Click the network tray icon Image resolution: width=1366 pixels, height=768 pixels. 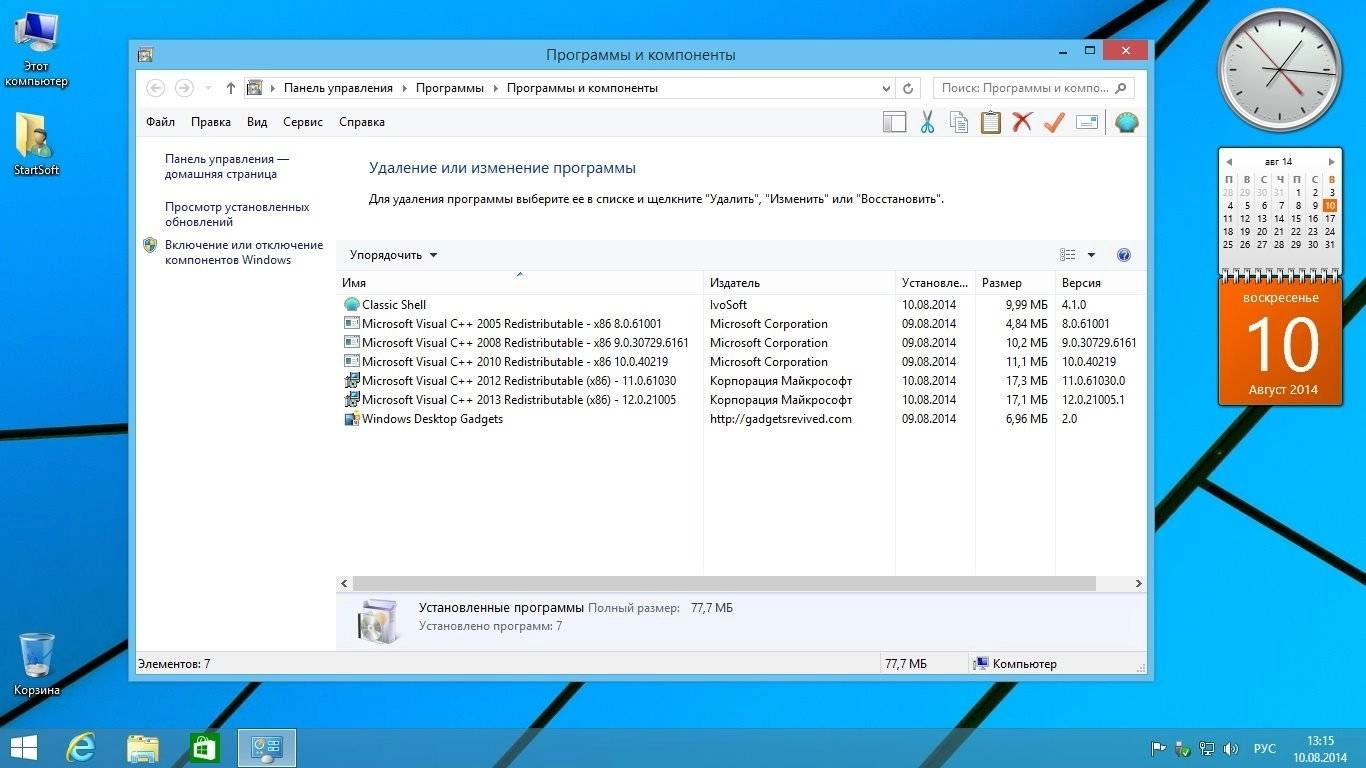coord(1207,748)
